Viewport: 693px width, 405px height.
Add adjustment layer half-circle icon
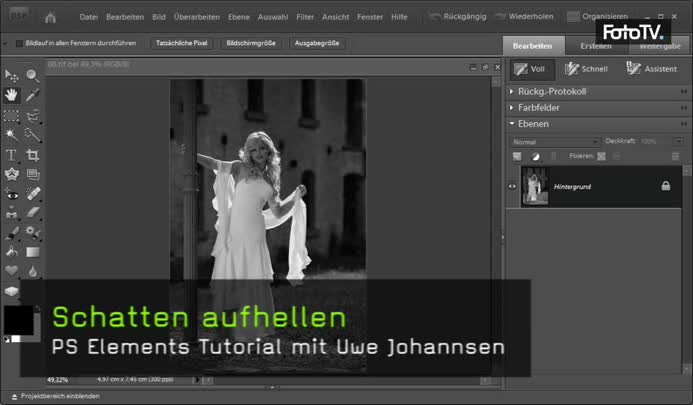(x=535, y=156)
